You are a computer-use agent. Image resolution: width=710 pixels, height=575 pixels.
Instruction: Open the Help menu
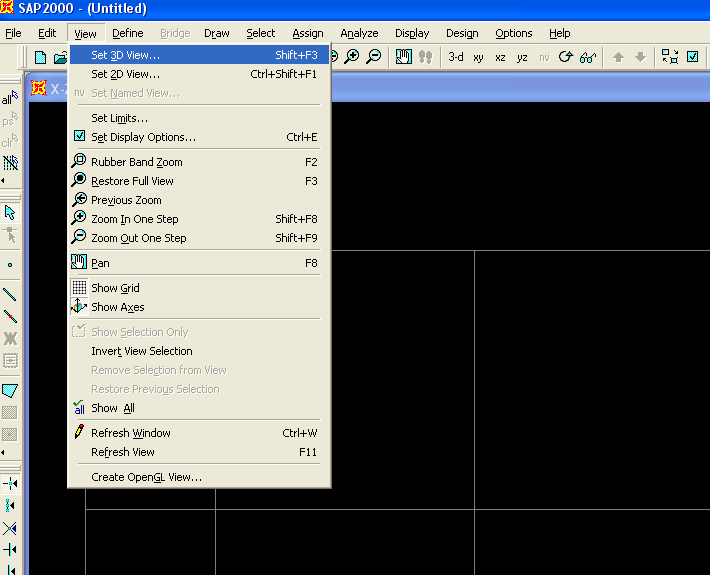[x=560, y=34]
